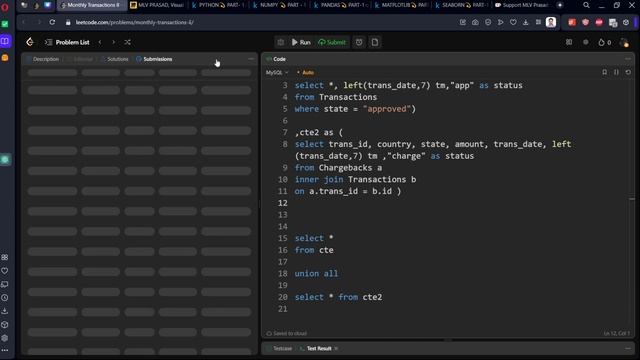Open the browser profile picture
The height and width of the screenshot is (360, 640).
tap(551, 22)
